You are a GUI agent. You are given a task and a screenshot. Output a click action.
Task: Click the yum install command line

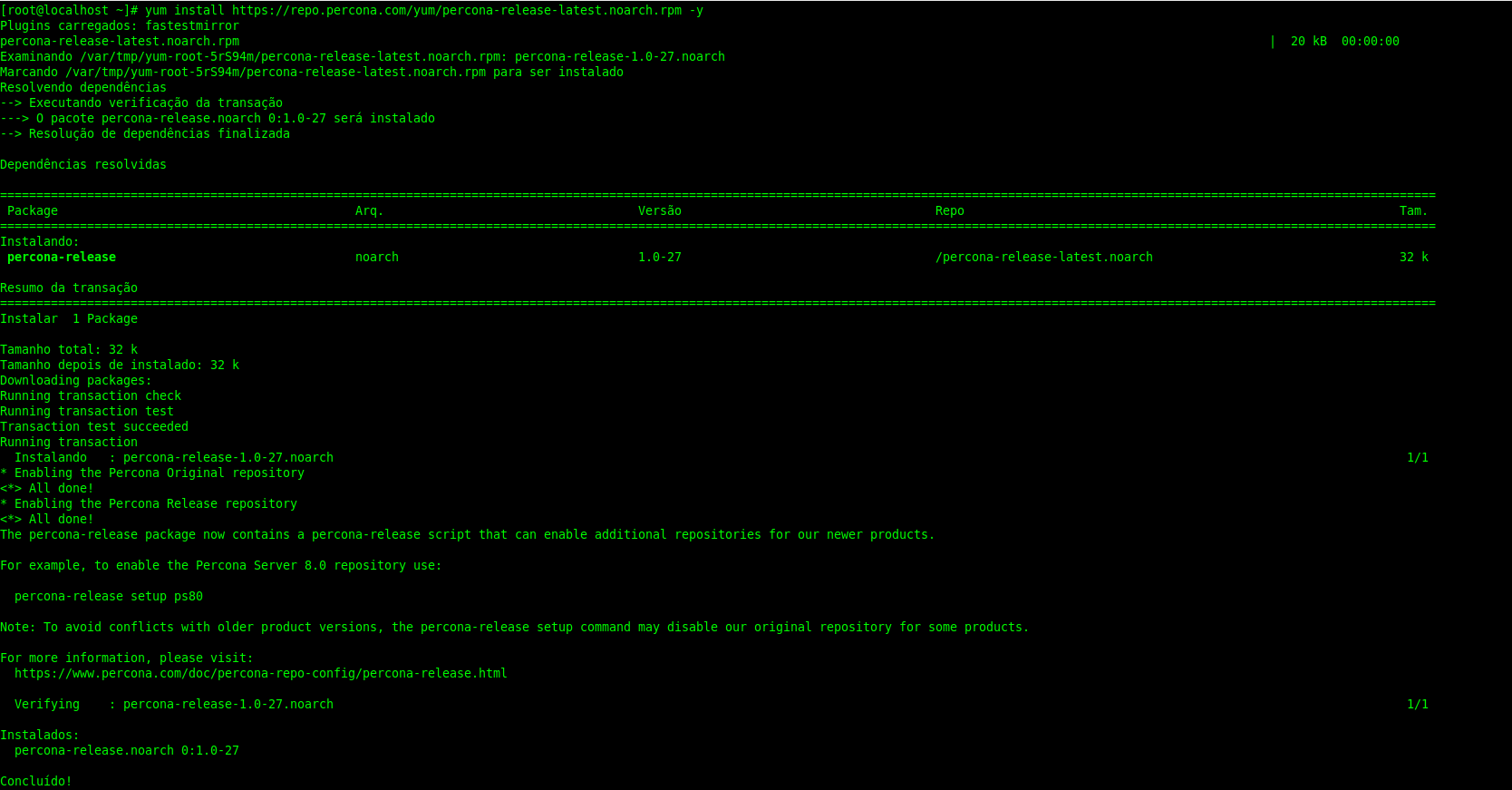coord(352,10)
